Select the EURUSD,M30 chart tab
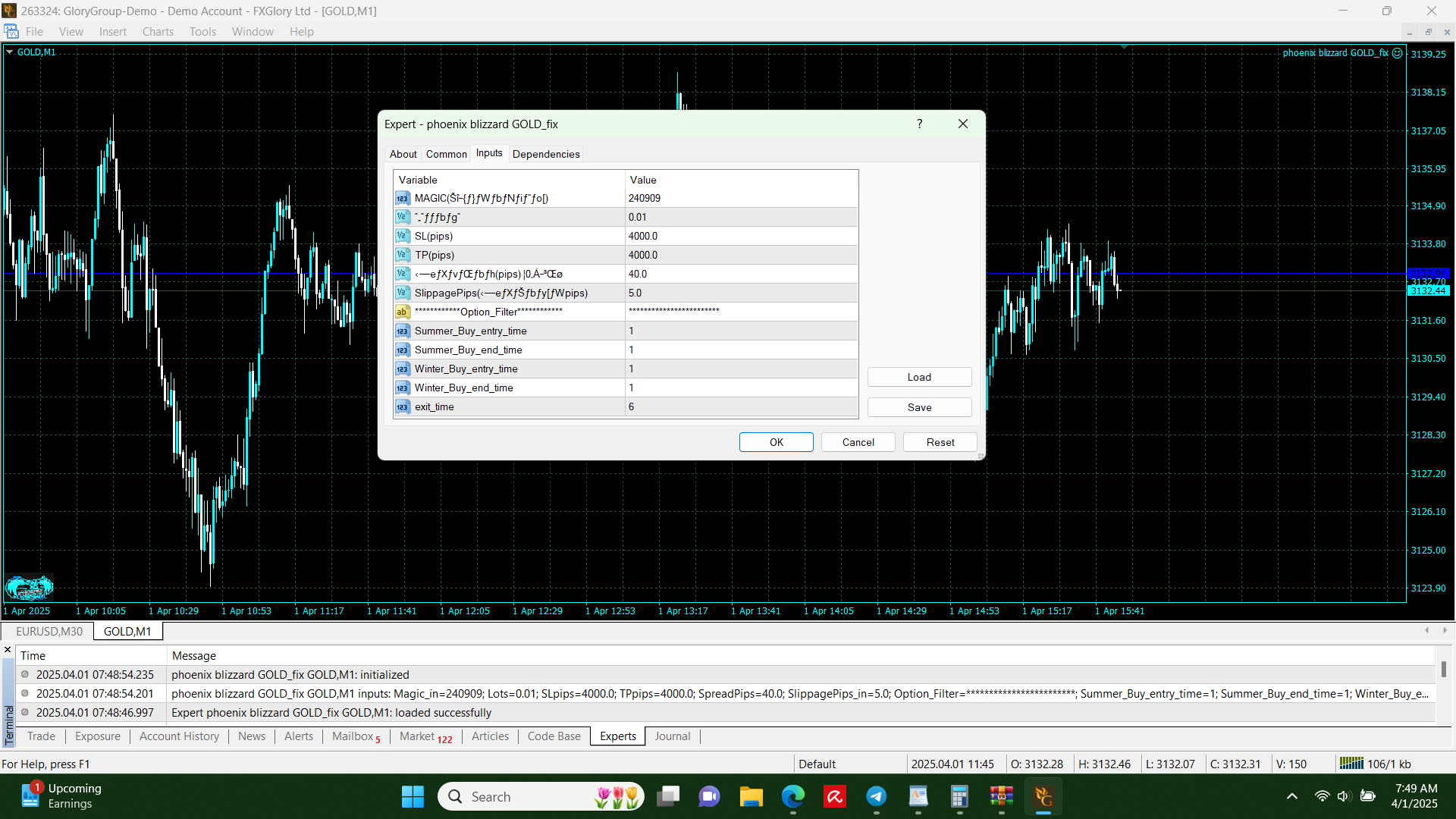 [49, 632]
